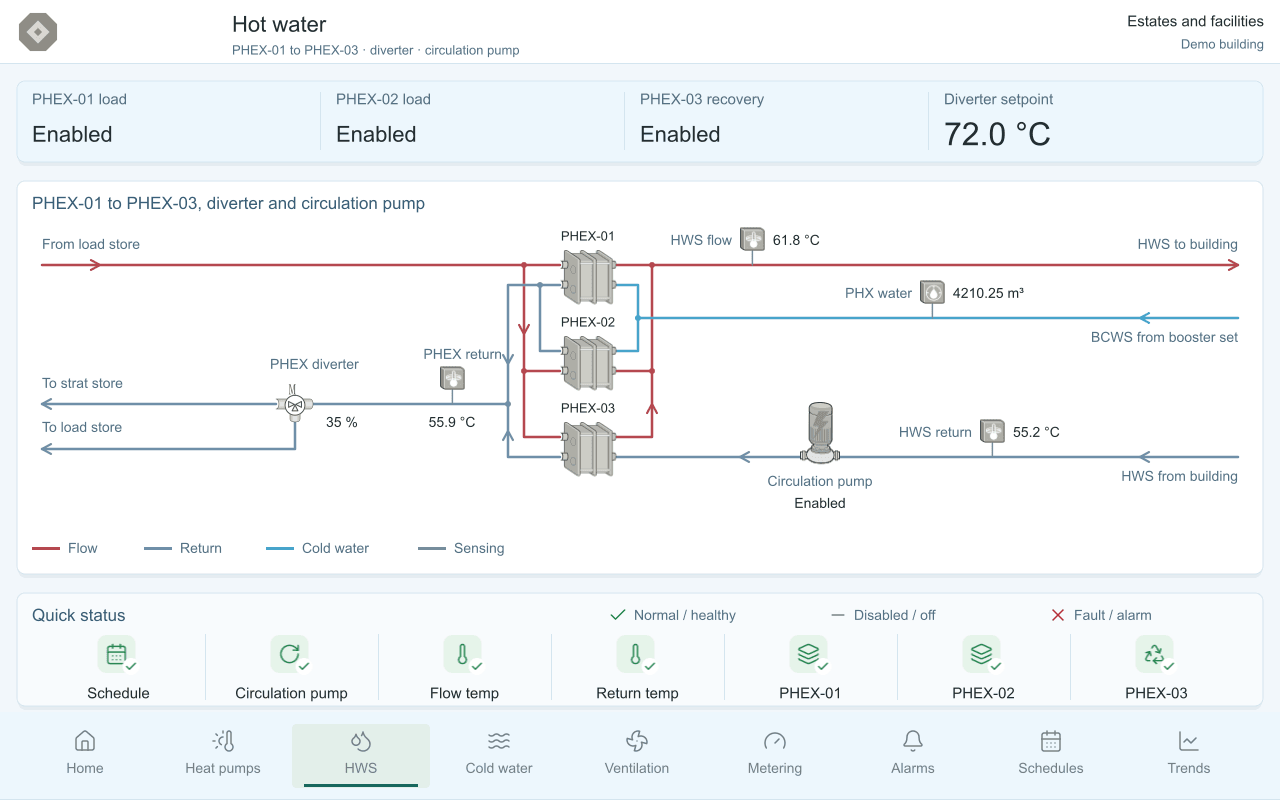Open the Alarms tab
The height and width of the screenshot is (800, 1280).
913,754
